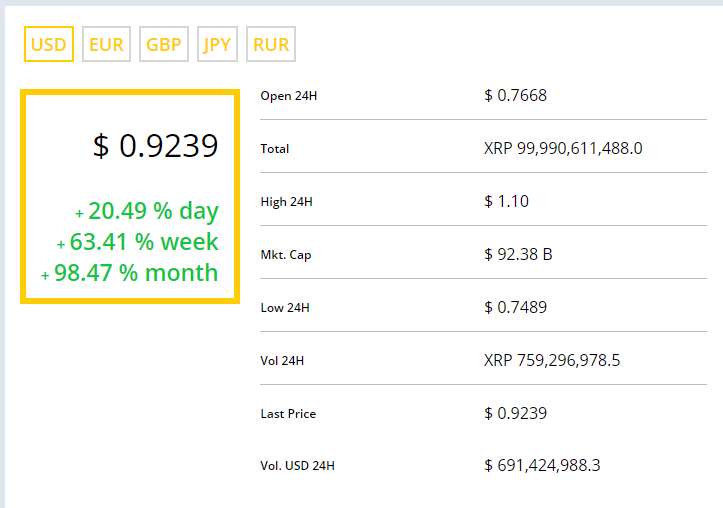Select the USD currency tab

[49, 44]
